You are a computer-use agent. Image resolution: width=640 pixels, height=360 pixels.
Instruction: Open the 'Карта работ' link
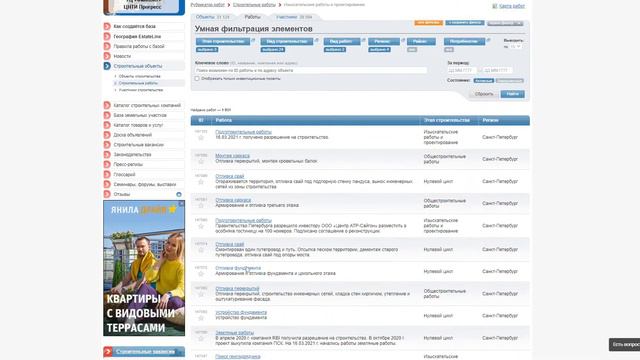coord(512,6)
